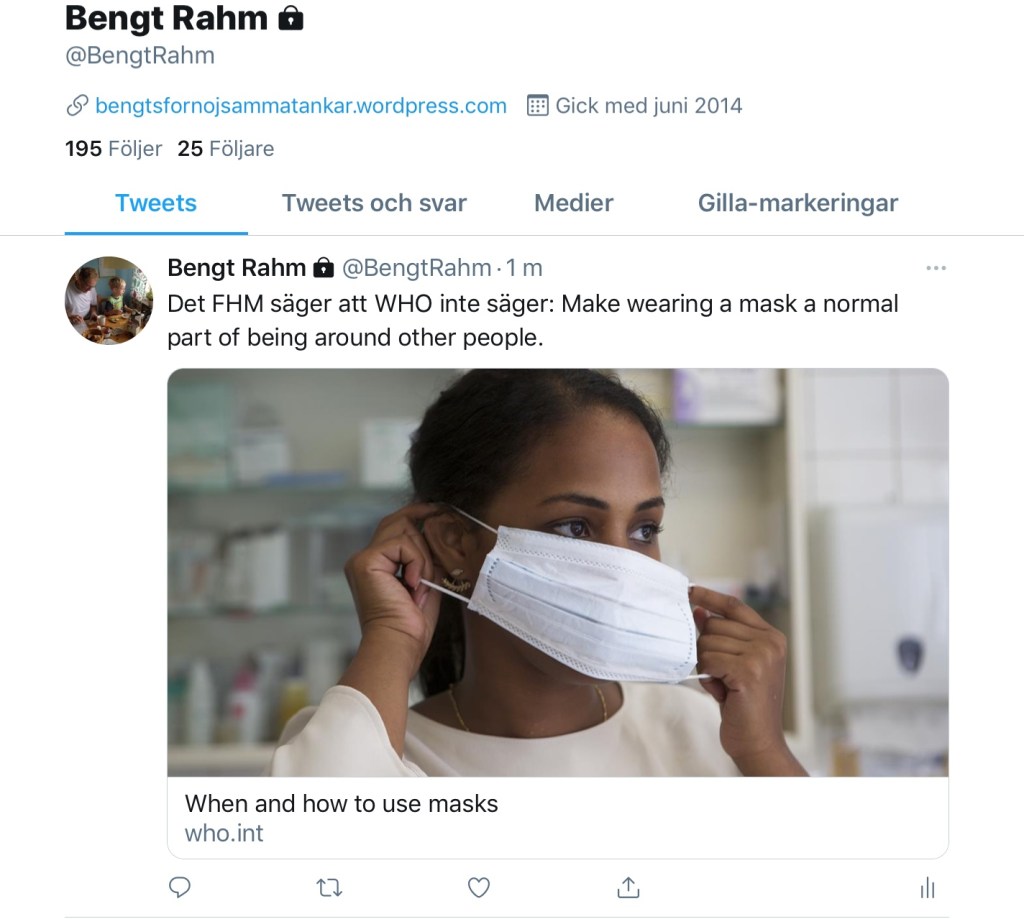View the 195 Följer list

113,149
